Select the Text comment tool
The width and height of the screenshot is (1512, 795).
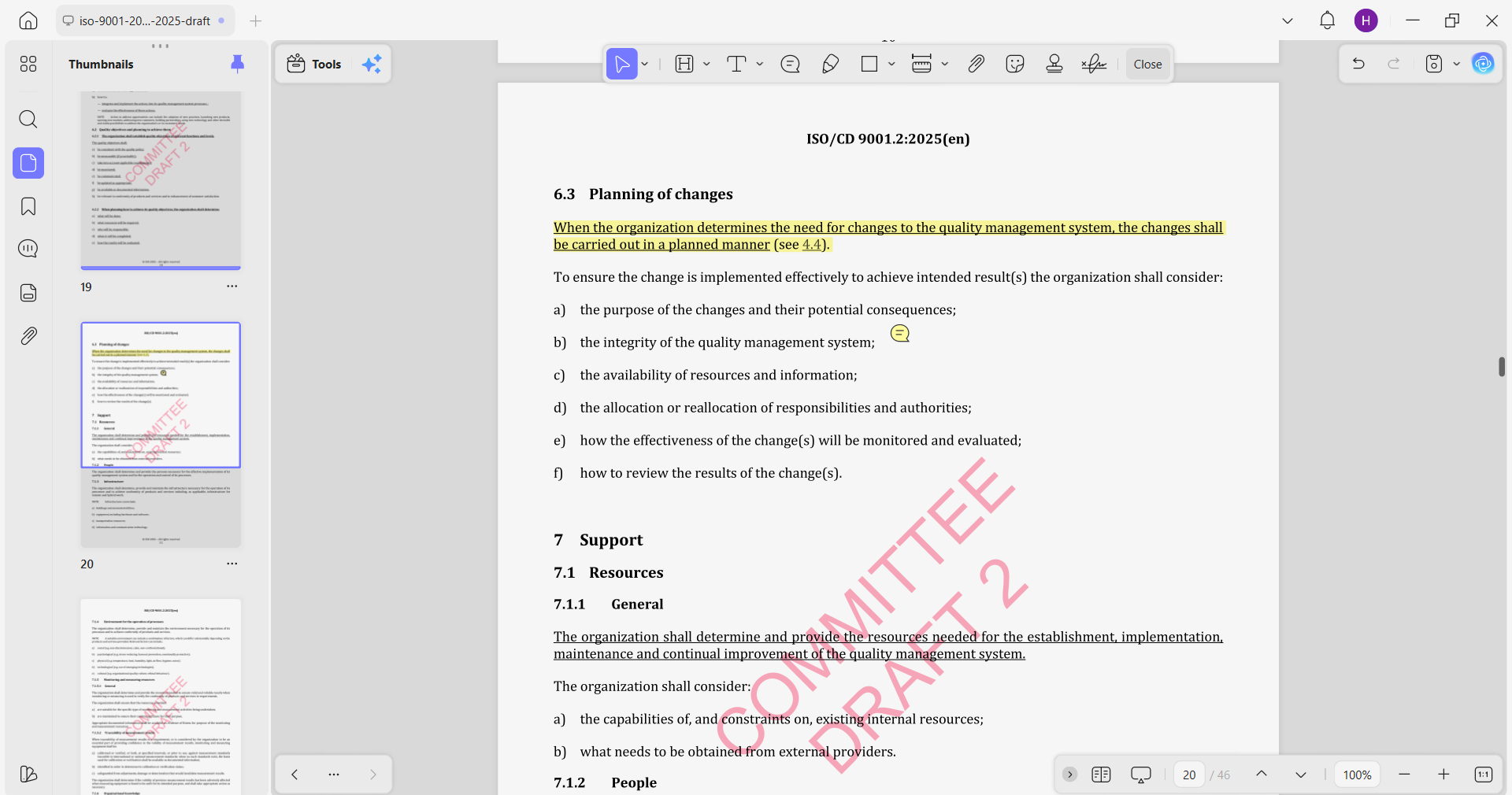coord(736,64)
